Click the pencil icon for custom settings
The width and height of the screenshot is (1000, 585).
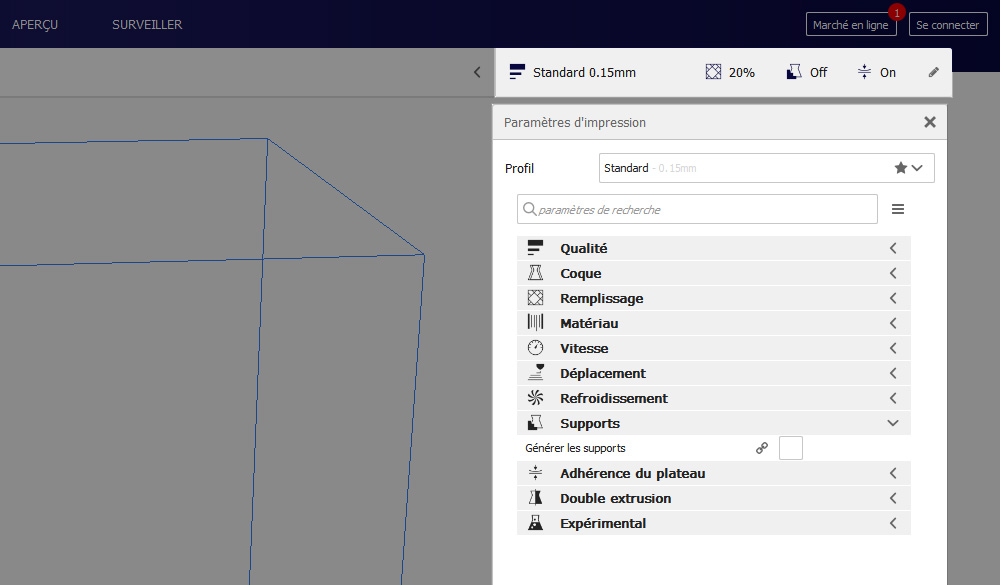933,72
